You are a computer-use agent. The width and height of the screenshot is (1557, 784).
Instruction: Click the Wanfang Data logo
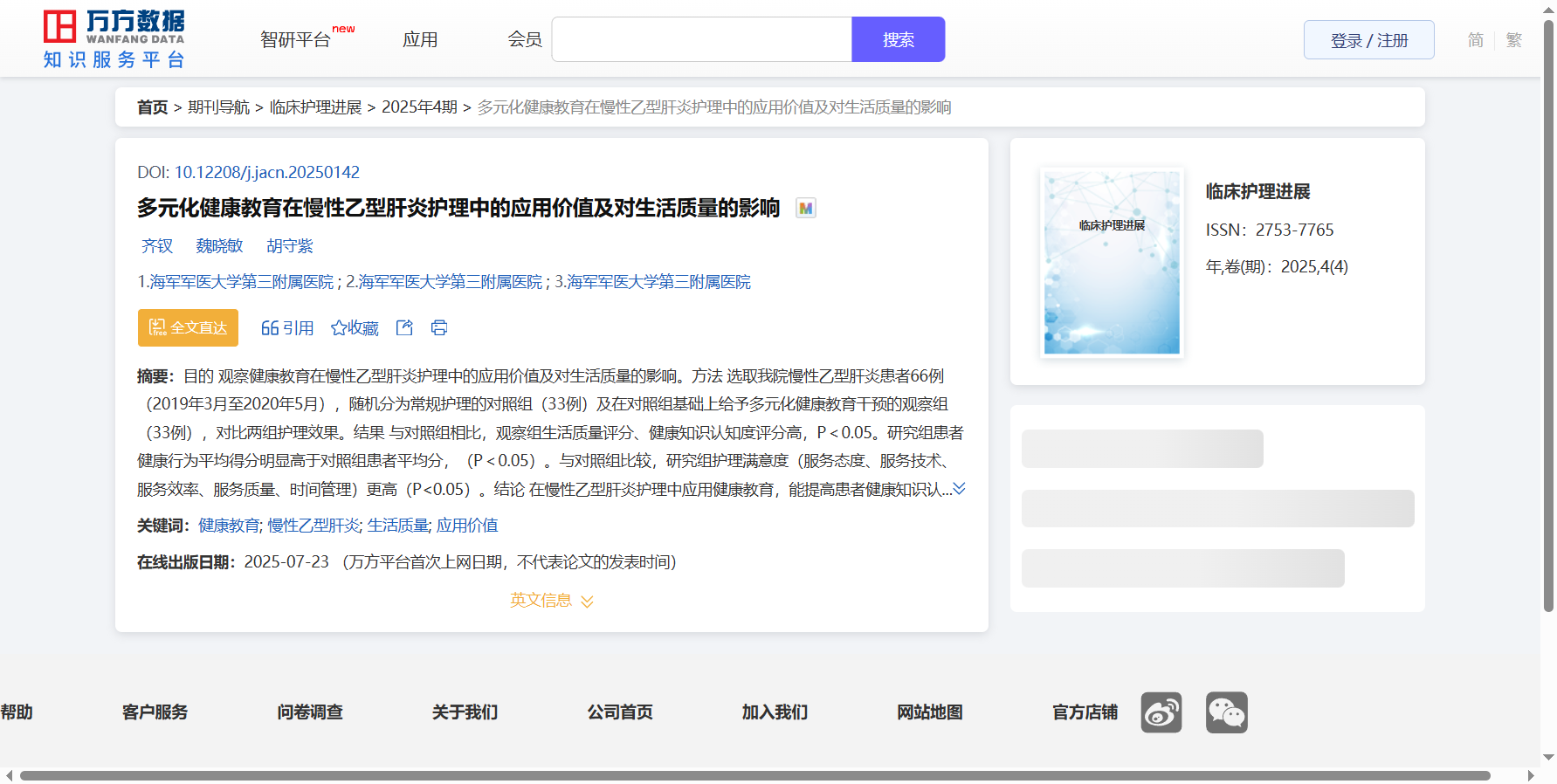[x=114, y=39]
